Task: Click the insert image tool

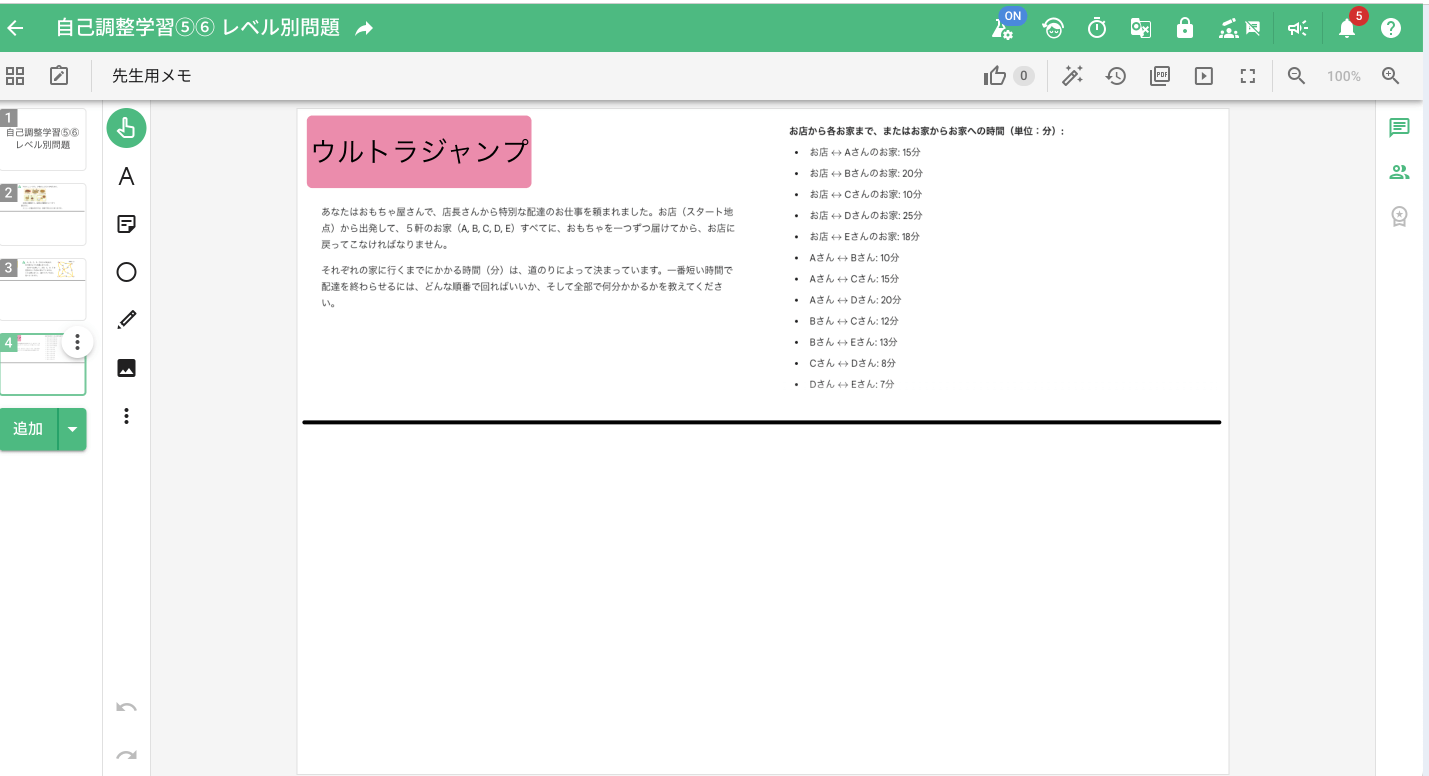Action: pyautogui.click(x=126, y=368)
